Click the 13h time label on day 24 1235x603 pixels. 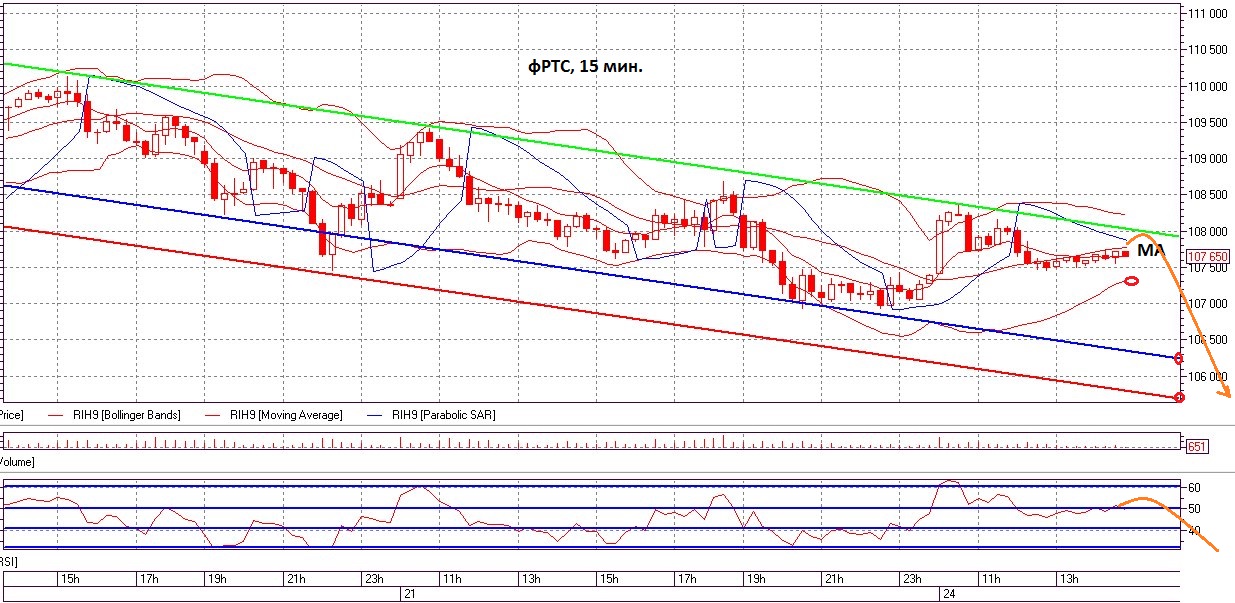tap(1069, 579)
